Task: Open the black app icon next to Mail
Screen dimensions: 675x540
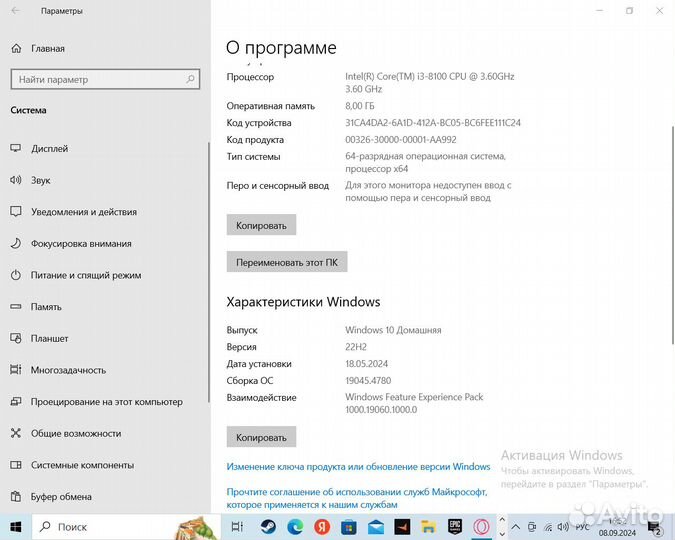Action: click(402, 527)
